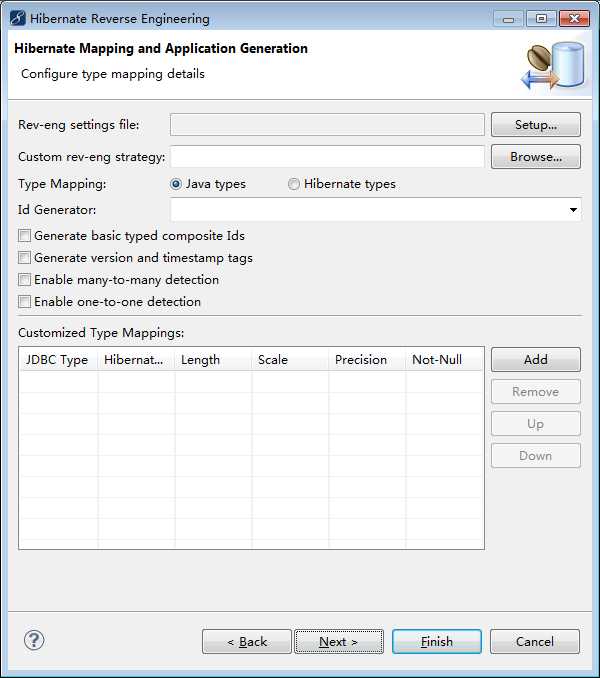600x678 pixels.
Task: Click the help question mark icon
Action: pos(34,640)
